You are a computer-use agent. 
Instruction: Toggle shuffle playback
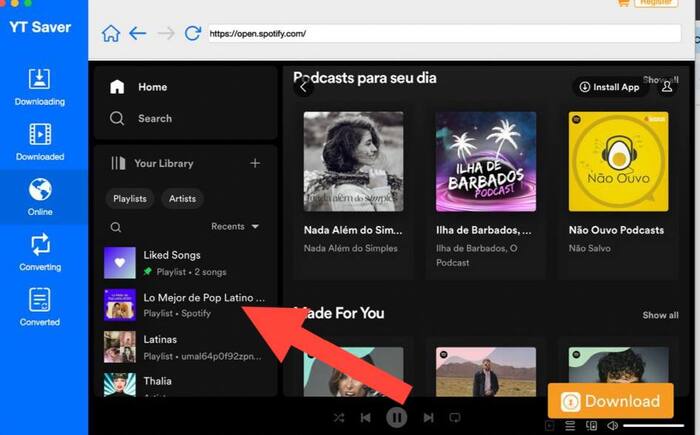pyautogui.click(x=339, y=418)
